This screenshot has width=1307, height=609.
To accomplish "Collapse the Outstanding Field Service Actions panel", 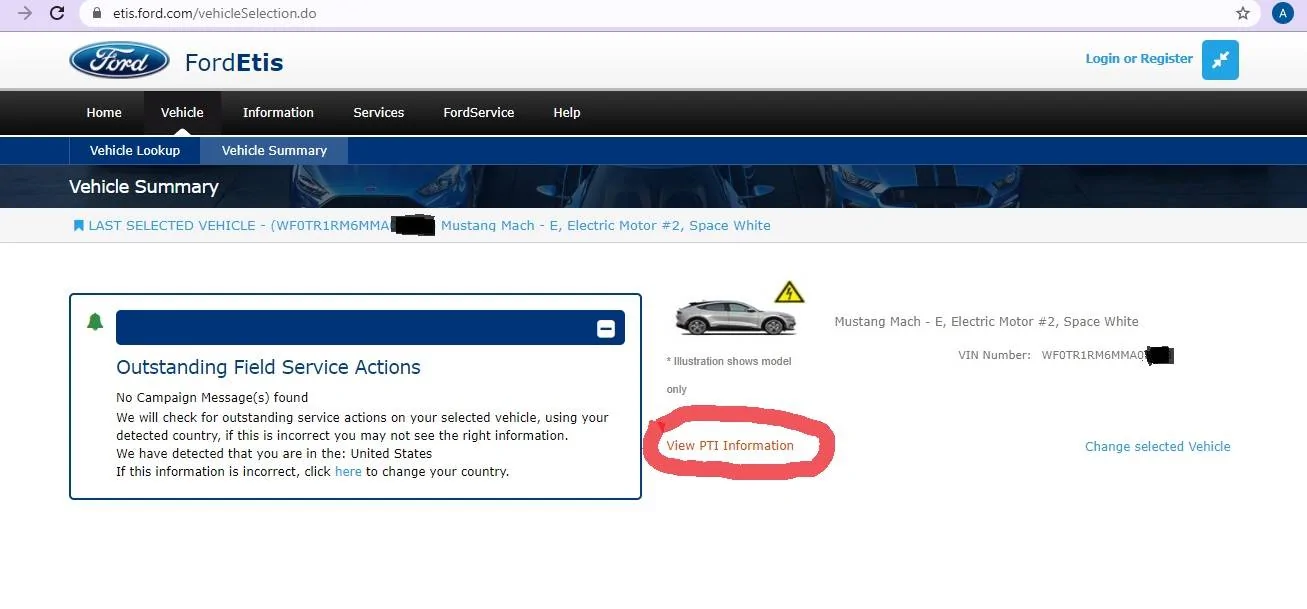I will coord(606,328).
